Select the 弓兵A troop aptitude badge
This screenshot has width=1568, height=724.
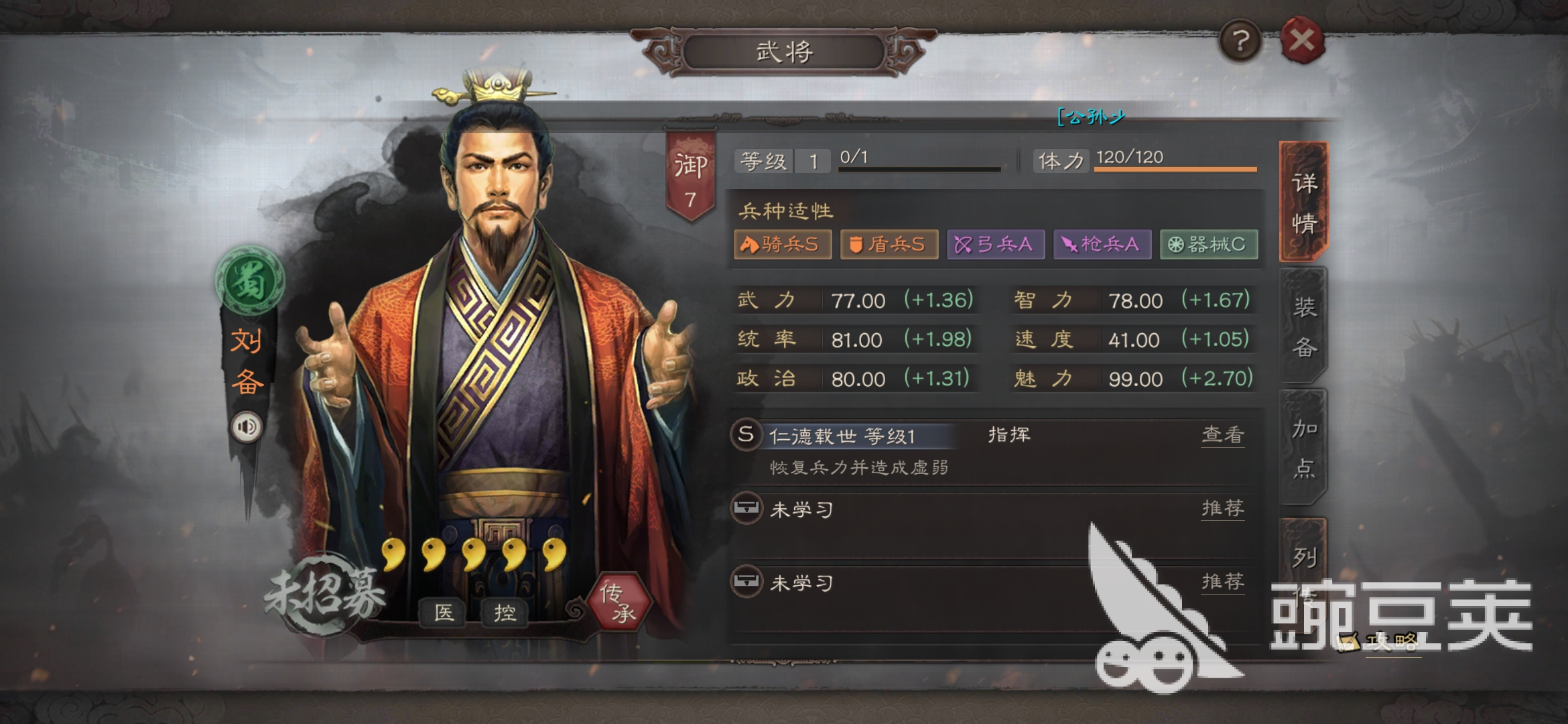tap(995, 244)
